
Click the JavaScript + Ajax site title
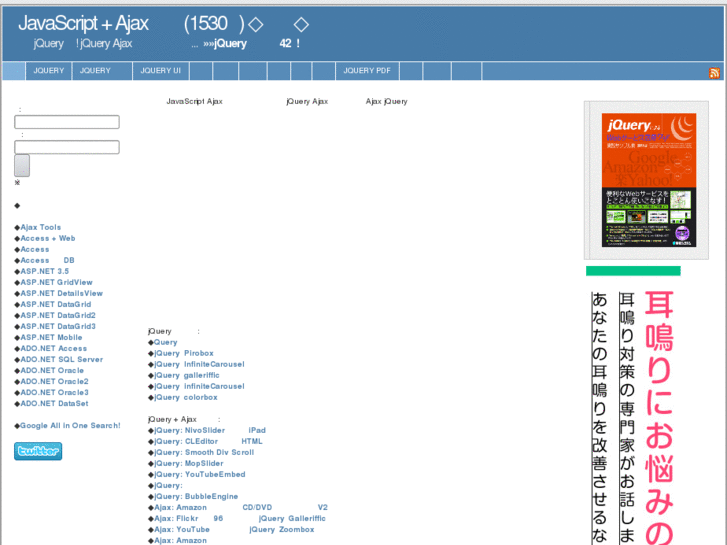coord(83,23)
